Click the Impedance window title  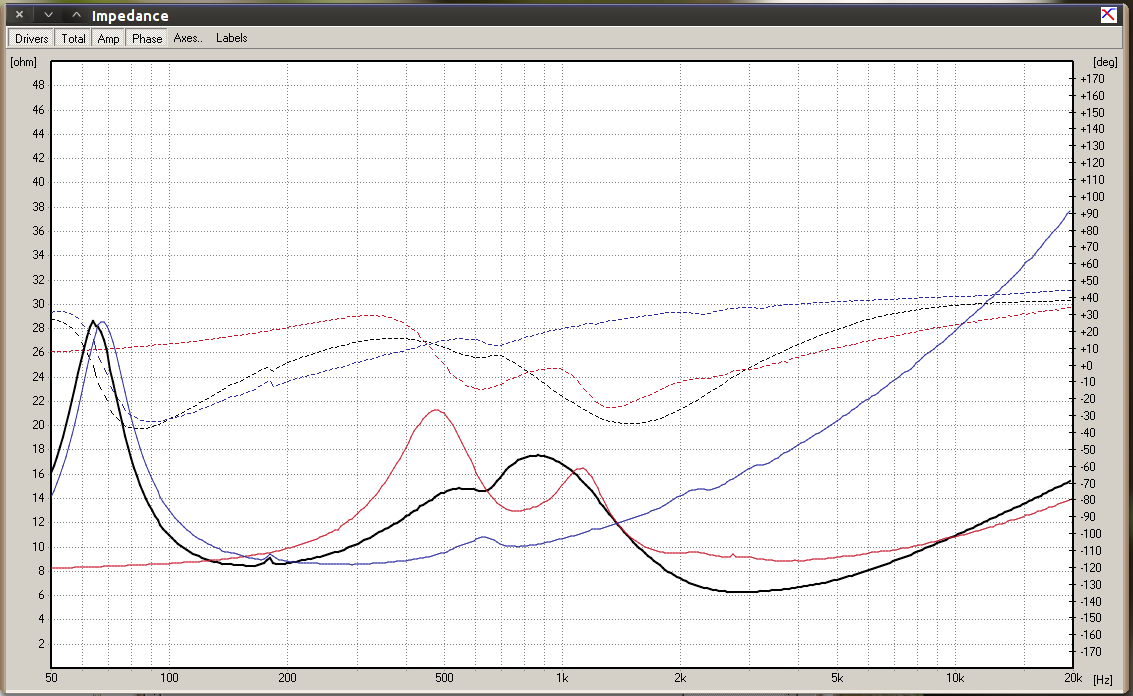(130, 15)
